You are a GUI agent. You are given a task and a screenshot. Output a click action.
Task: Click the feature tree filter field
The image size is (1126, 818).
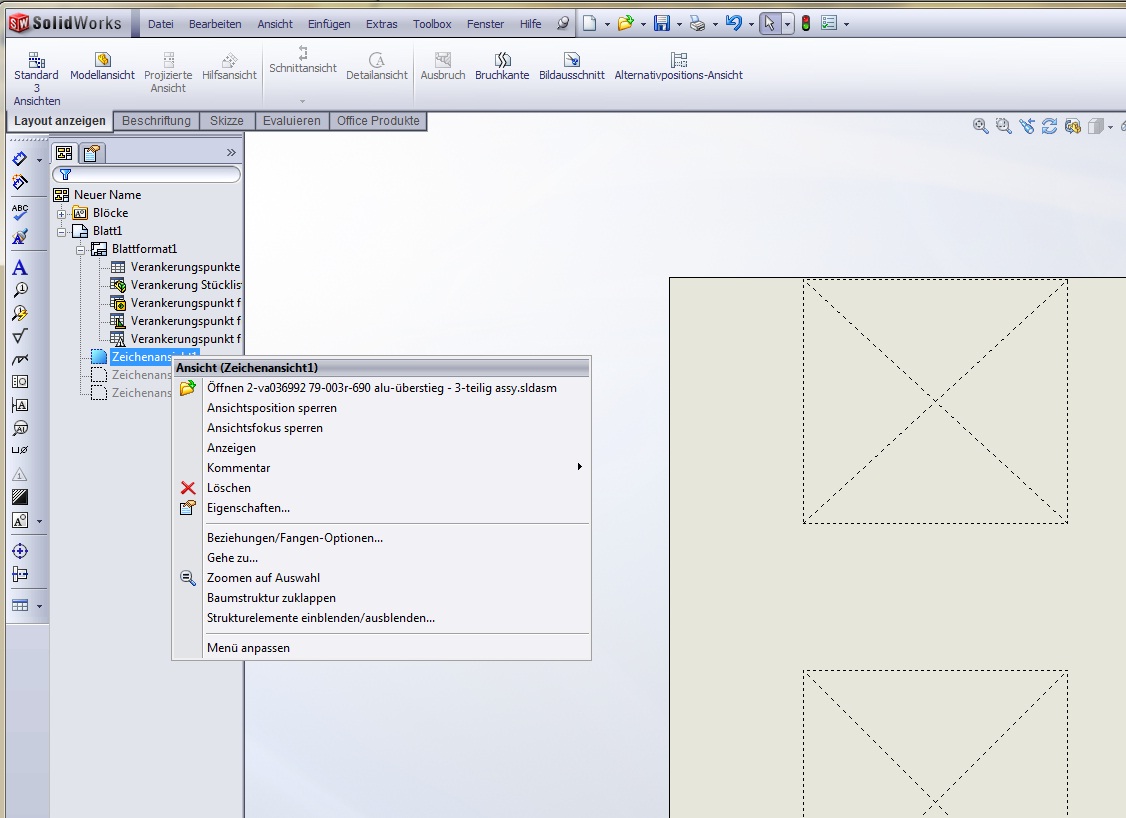coord(146,175)
